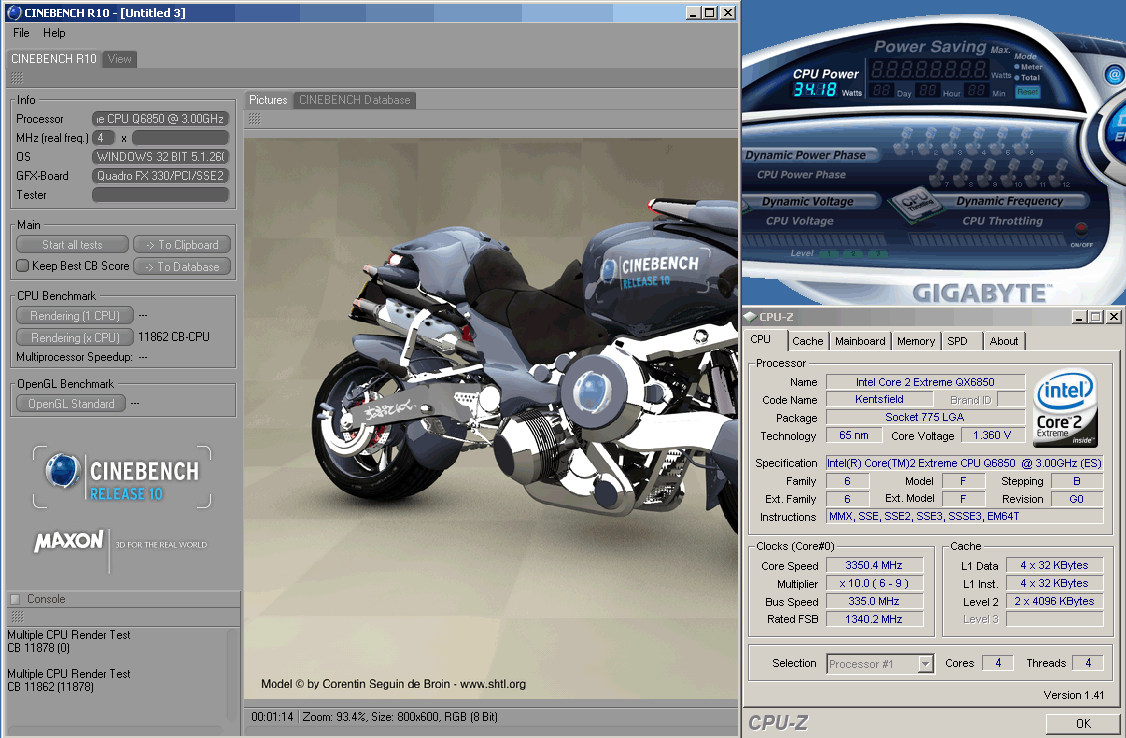Click the MAXON logo

(69, 542)
